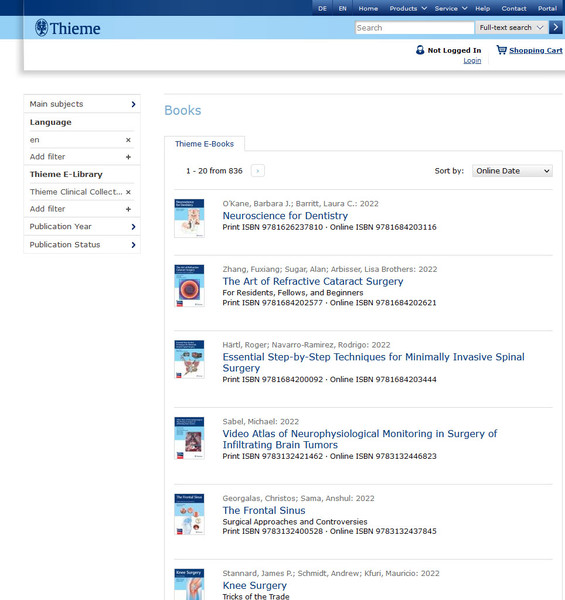
Task: Open Portal in top navigation
Action: point(547,8)
